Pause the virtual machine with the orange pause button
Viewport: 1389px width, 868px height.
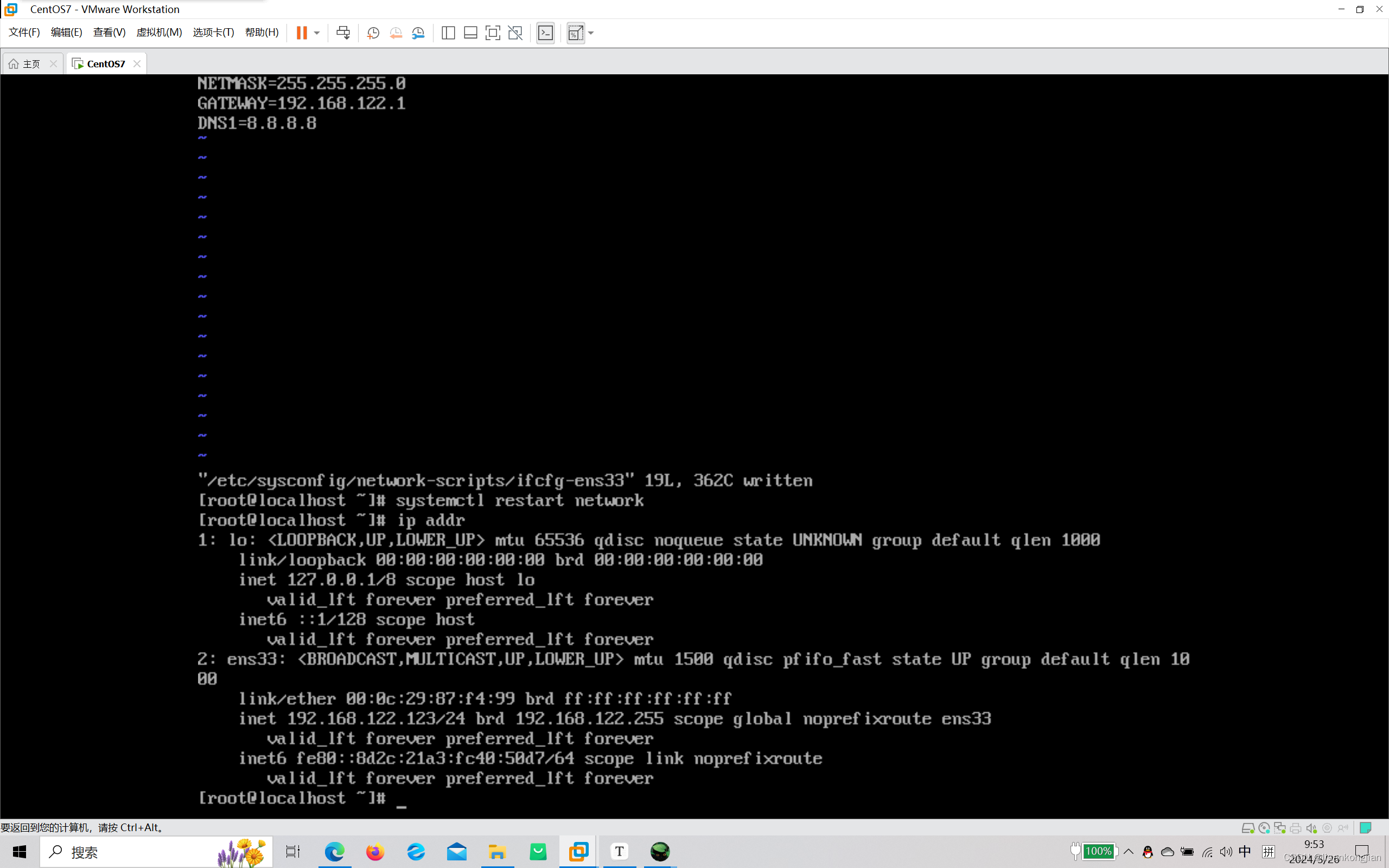point(301,33)
